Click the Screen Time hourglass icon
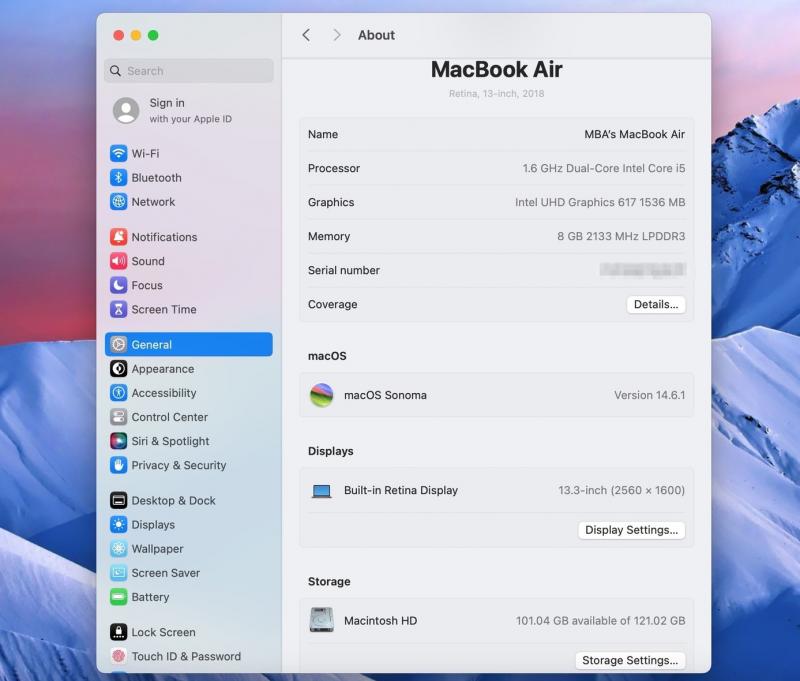 118,309
